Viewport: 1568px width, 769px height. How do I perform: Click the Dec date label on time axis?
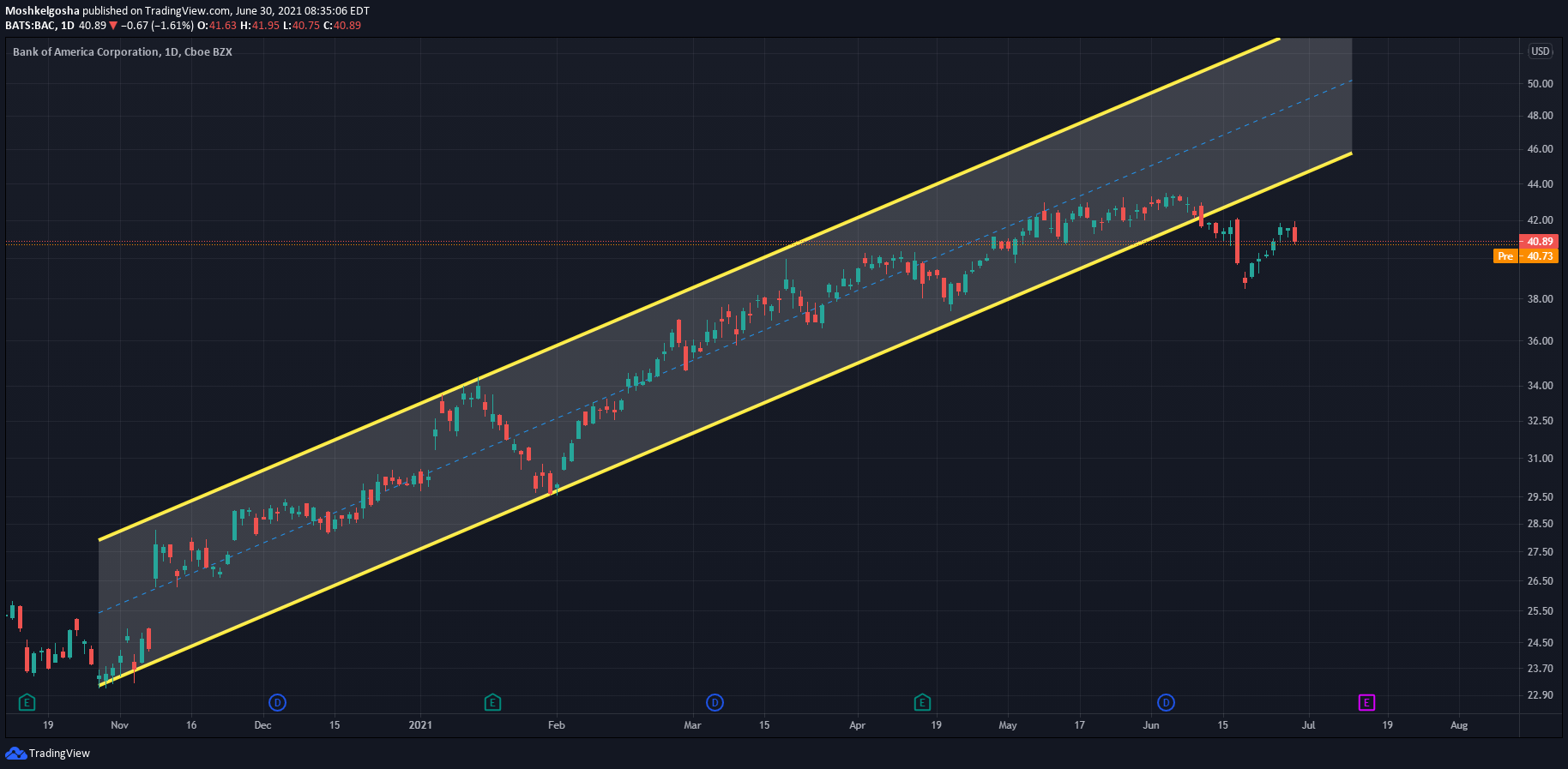pyautogui.click(x=262, y=725)
